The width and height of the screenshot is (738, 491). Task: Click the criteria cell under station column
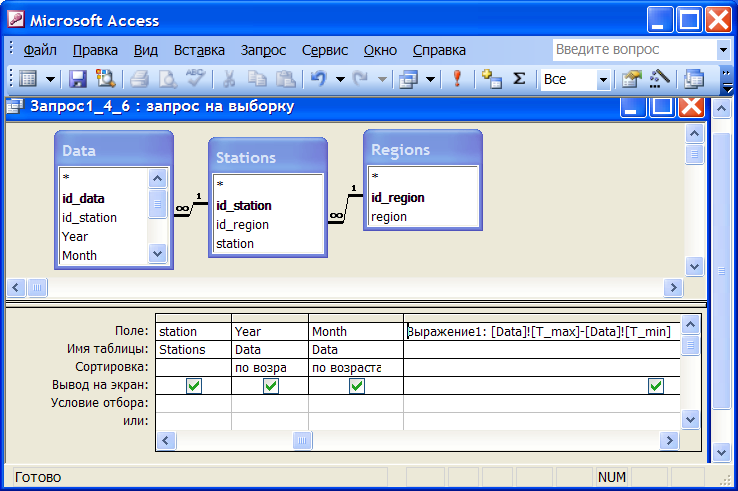coord(193,403)
